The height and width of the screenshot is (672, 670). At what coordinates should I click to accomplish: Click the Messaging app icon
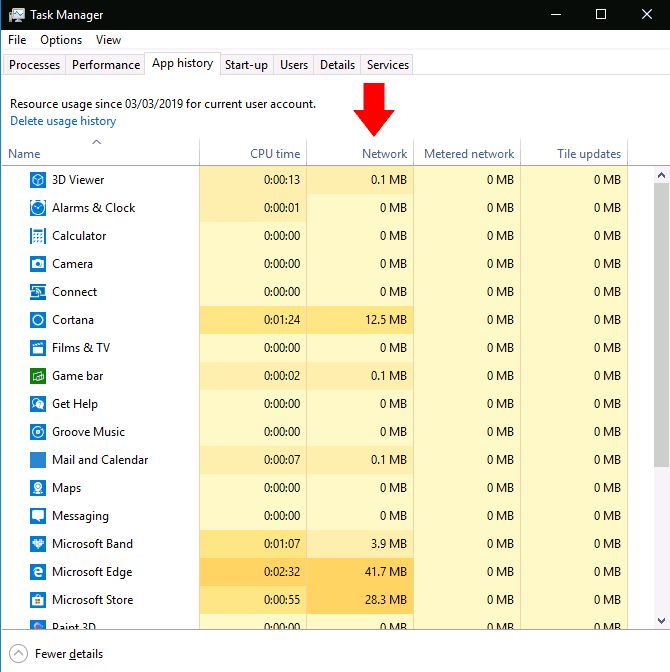click(38, 516)
